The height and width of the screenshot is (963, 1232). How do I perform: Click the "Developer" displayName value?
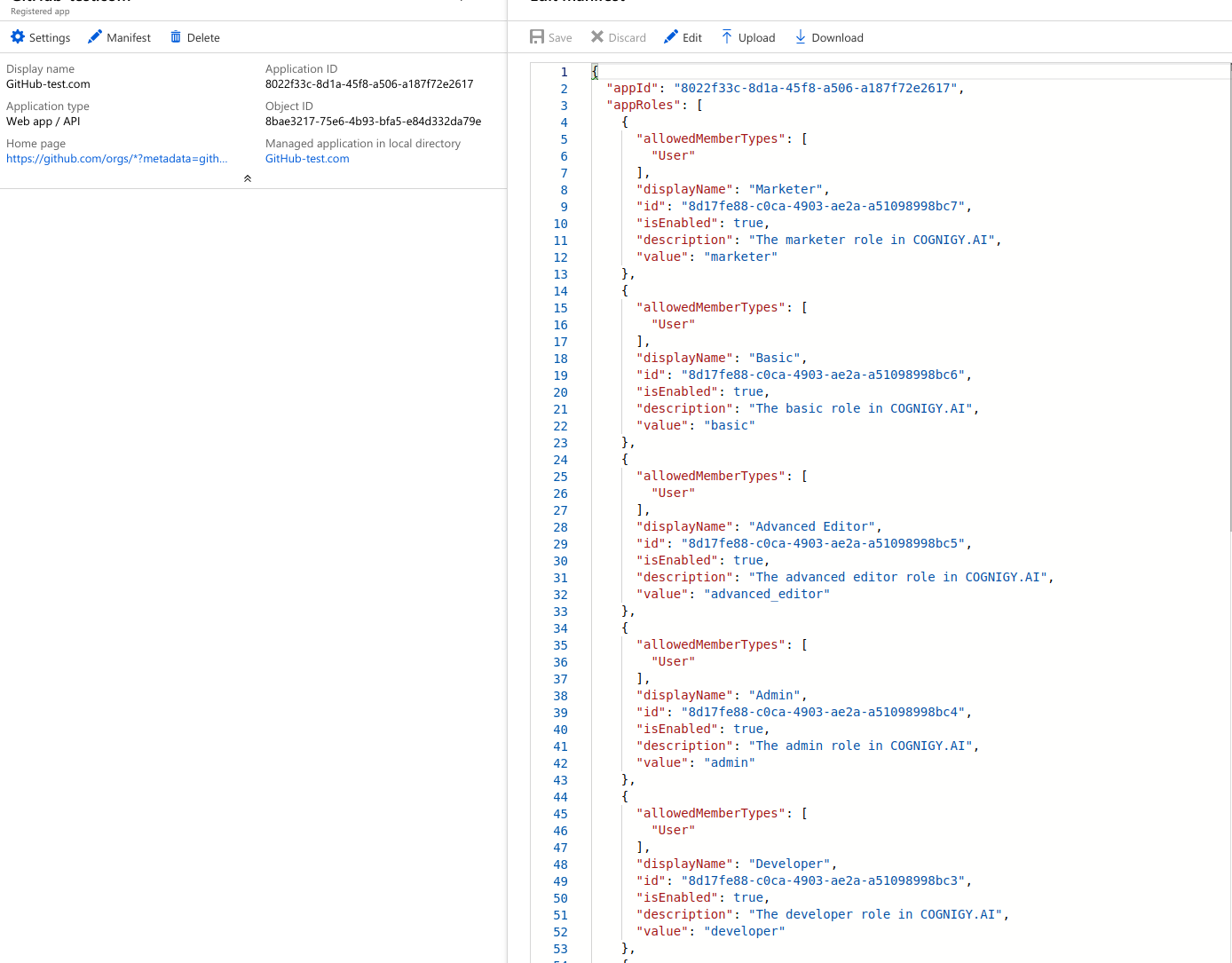[789, 864]
